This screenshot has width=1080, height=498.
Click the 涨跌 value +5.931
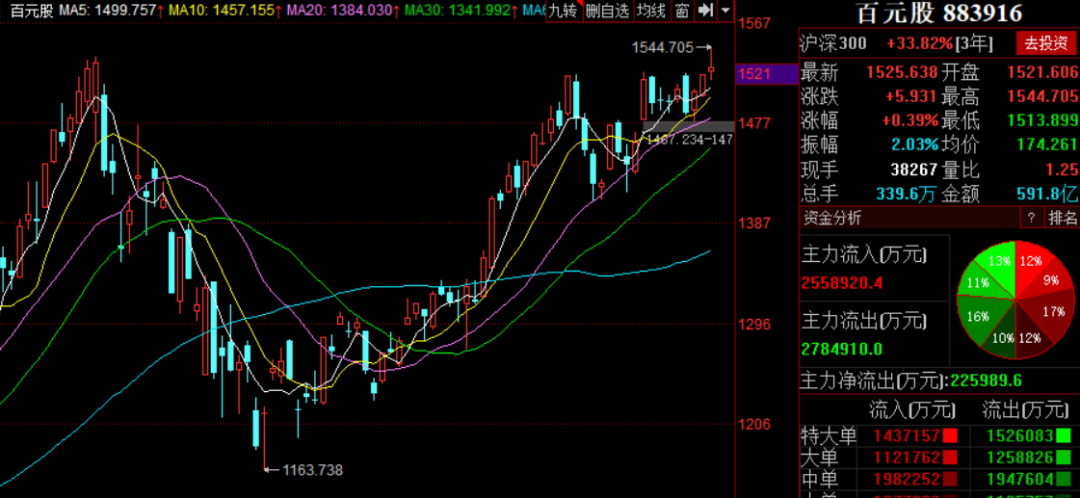(x=911, y=96)
